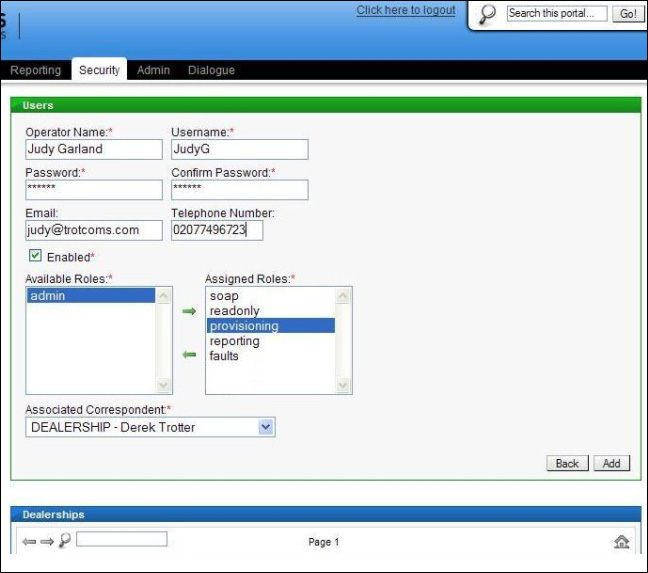The width and height of the screenshot is (648, 573).
Task: Click the Dealerships next page arrow
Action: tap(47, 541)
